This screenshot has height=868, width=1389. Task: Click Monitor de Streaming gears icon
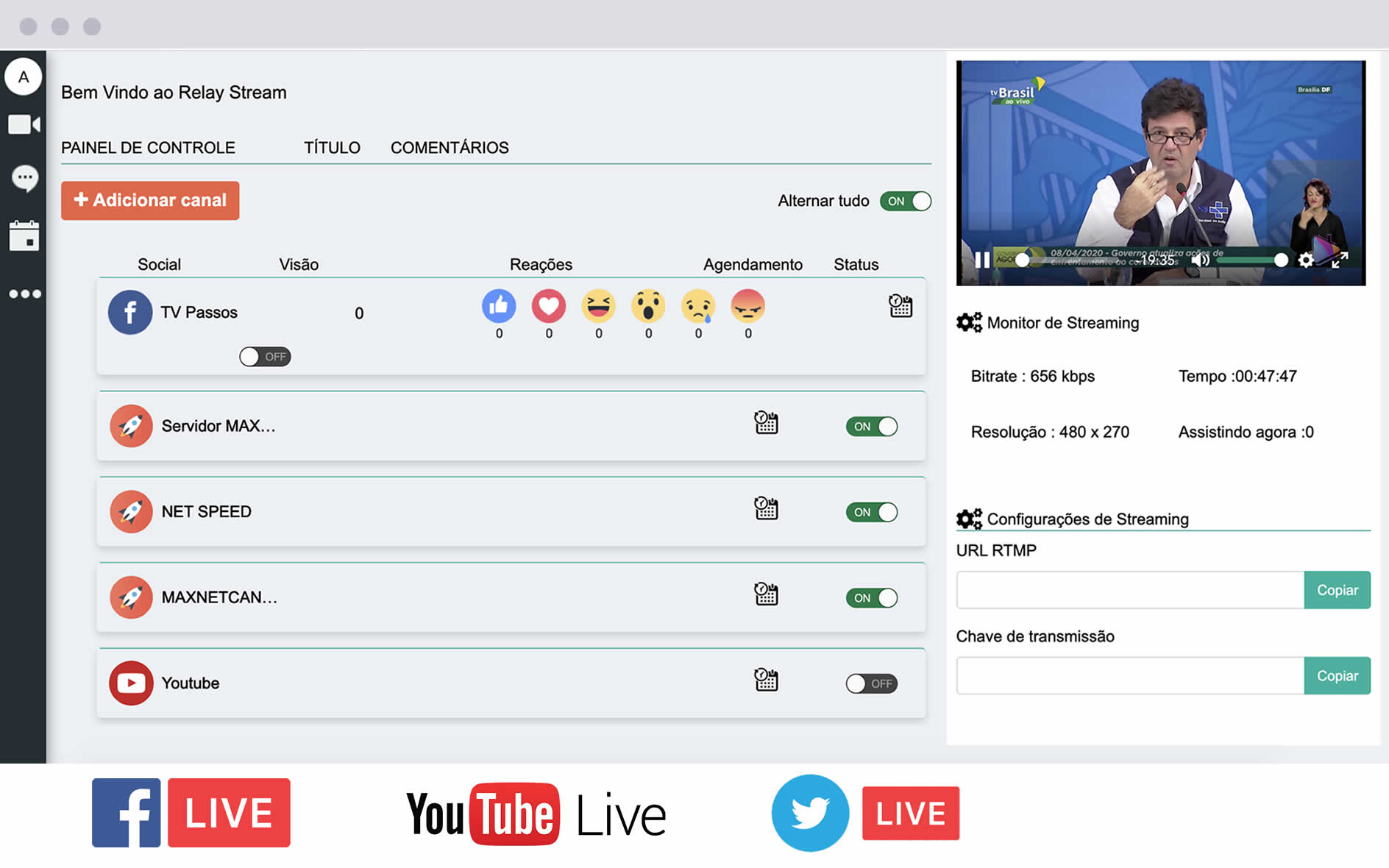(969, 322)
